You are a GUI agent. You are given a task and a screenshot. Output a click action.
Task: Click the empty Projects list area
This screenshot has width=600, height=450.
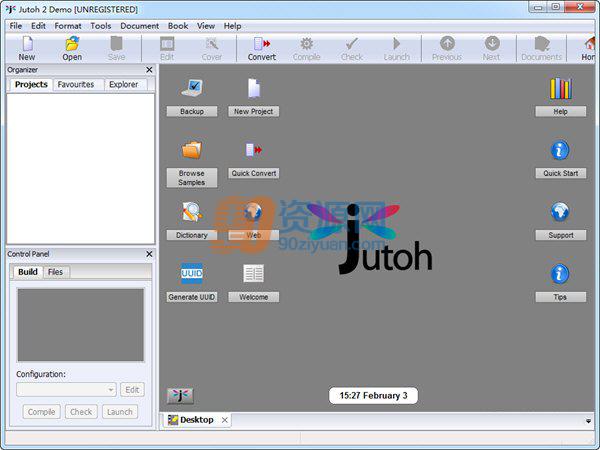pyautogui.click(x=80, y=168)
